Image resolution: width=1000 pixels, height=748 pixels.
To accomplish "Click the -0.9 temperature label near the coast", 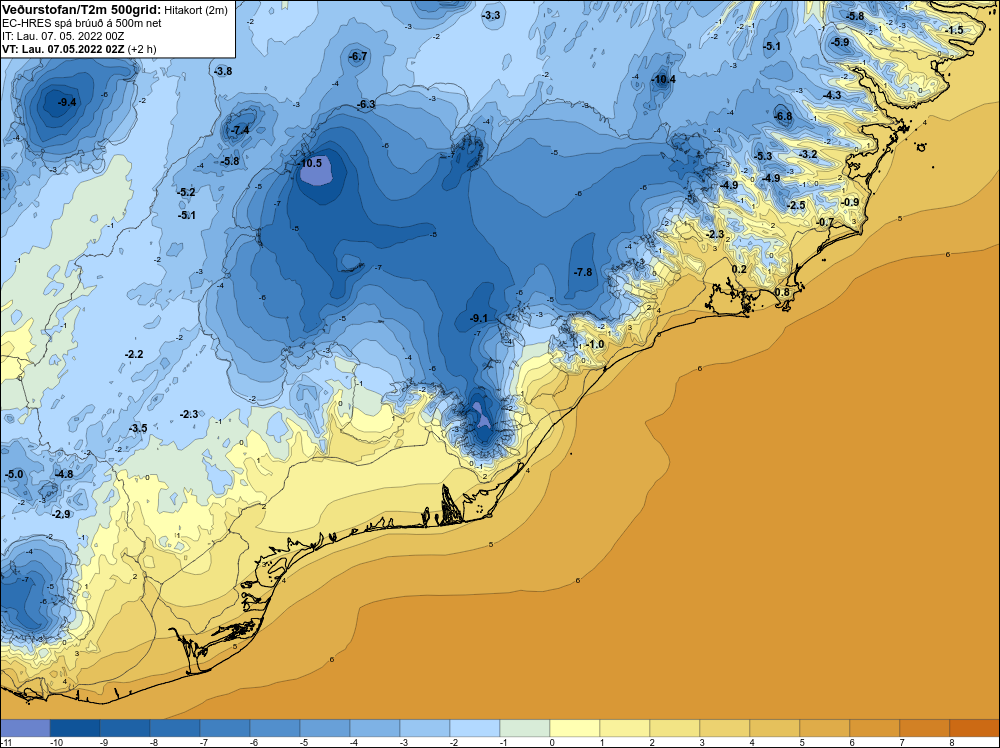I will [x=850, y=202].
